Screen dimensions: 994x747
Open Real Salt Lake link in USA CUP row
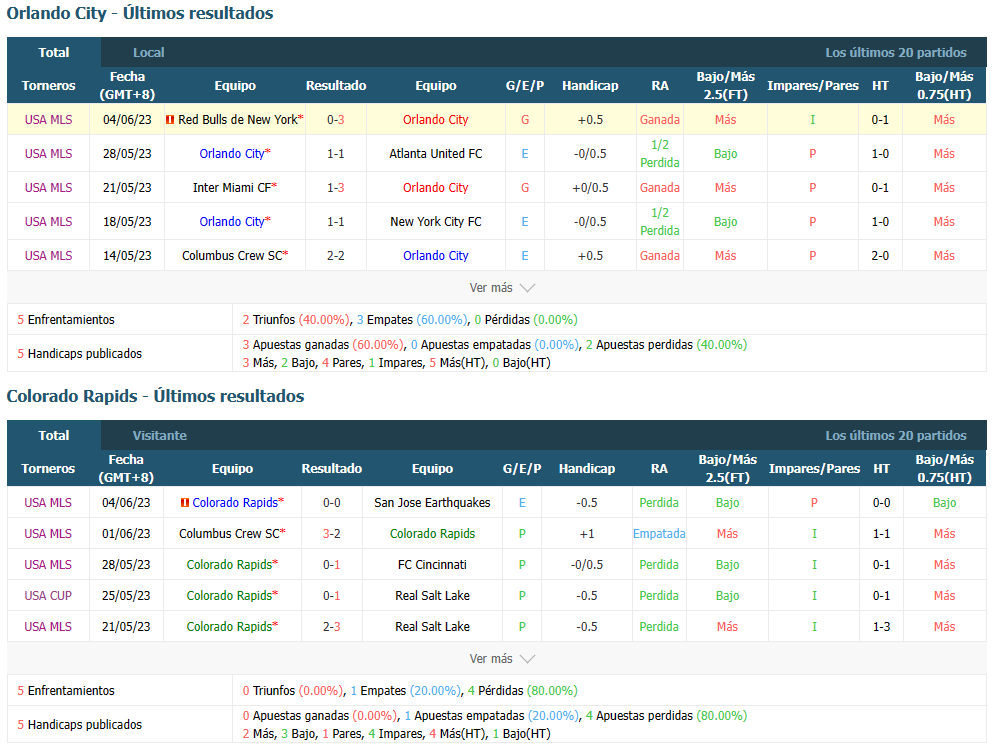pos(432,595)
